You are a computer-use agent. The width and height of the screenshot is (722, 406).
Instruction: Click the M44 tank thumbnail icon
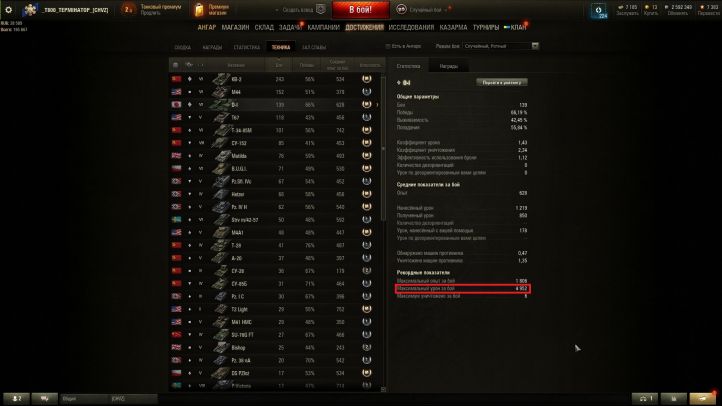(221, 92)
